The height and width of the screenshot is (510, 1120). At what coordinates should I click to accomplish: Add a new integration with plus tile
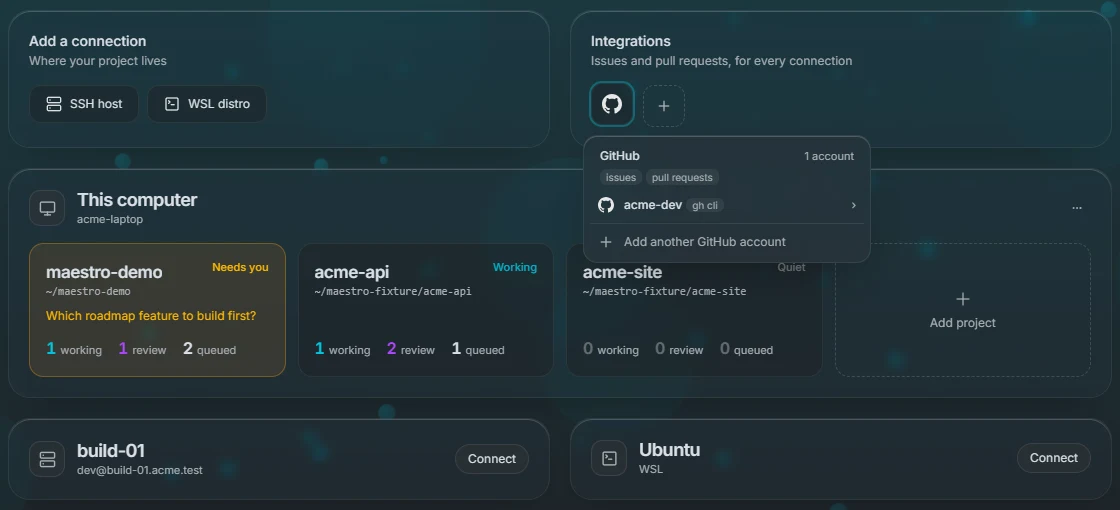[x=664, y=106]
